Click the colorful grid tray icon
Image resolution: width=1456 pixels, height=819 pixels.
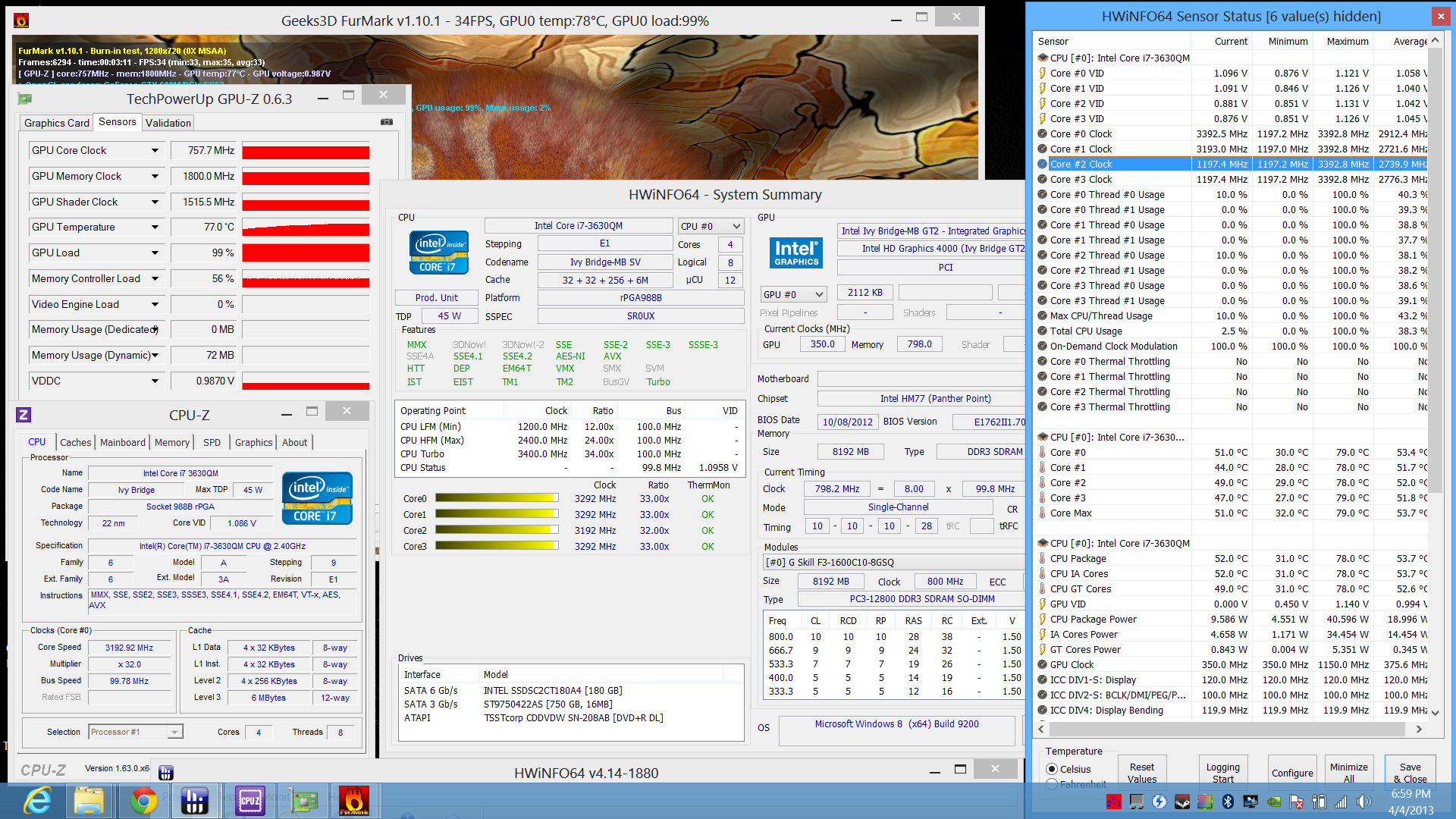pyautogui.click(x=1205, y=802)
